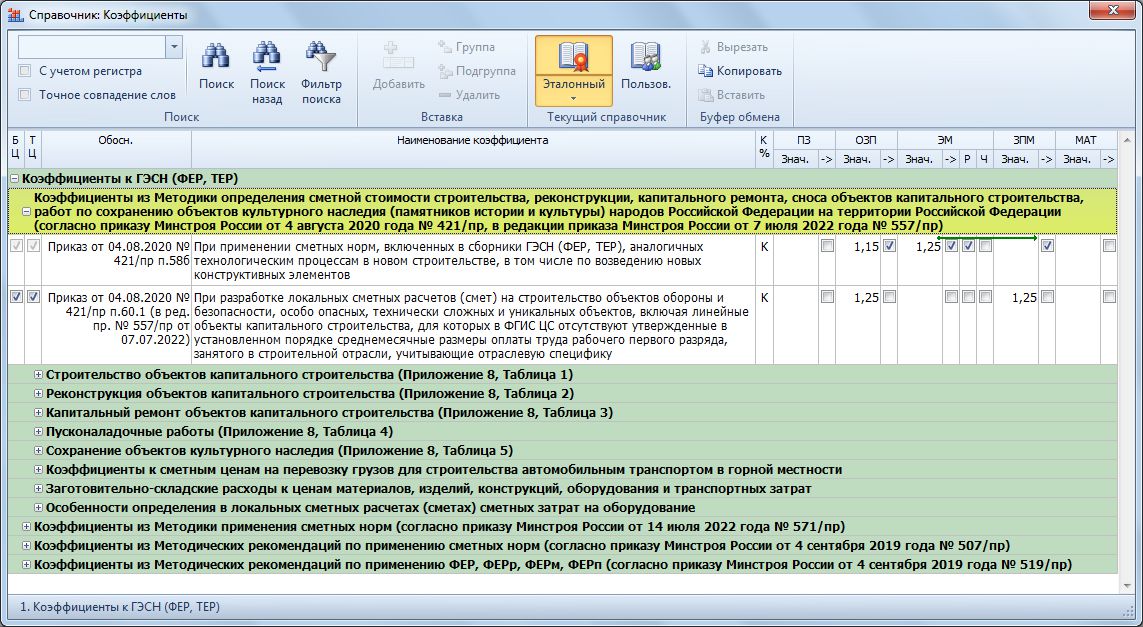Screen dimensions: 1143x627
Task: Toggle ТЦ checkbox in п.60.1 row
Action: 34,297
